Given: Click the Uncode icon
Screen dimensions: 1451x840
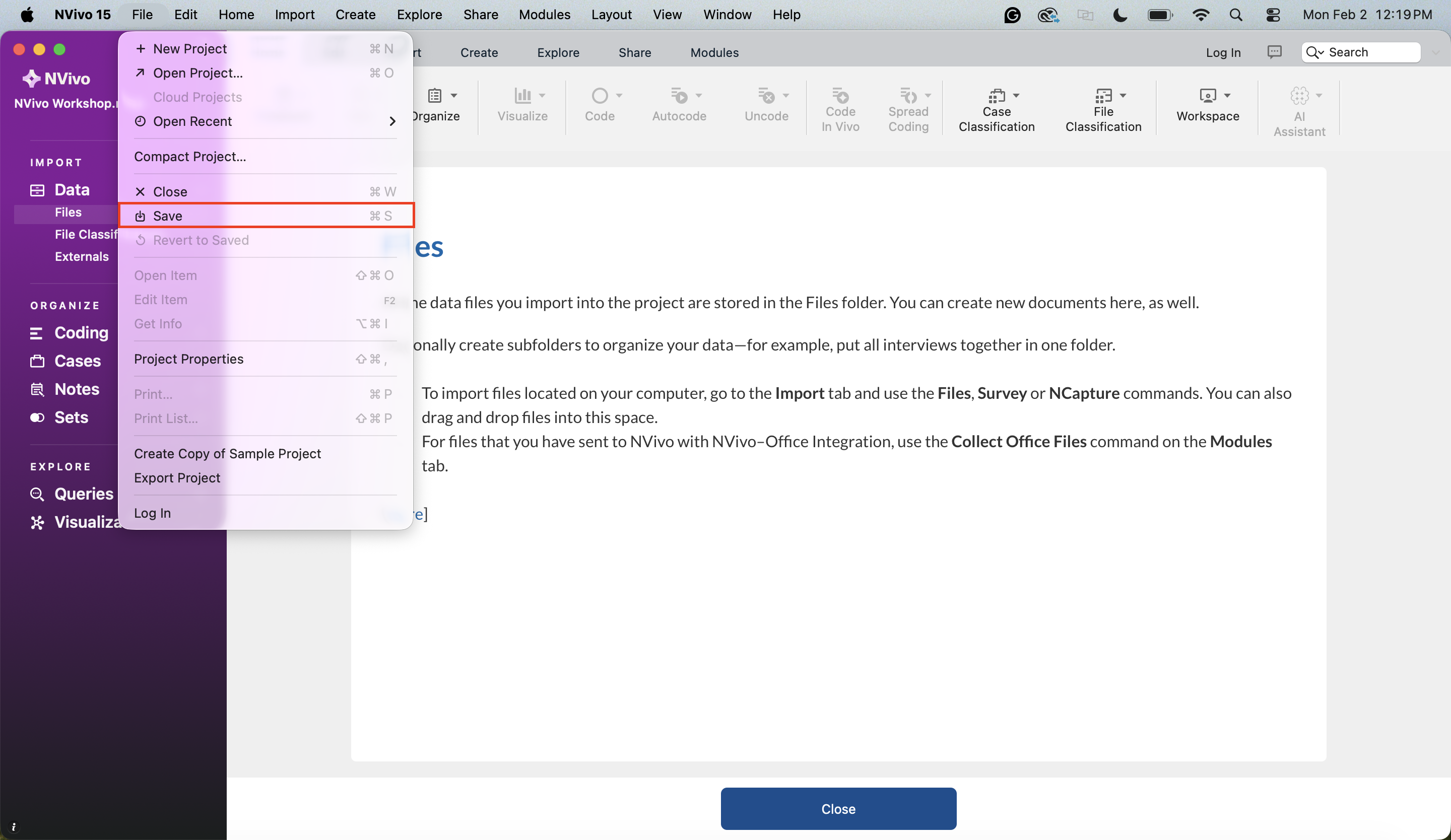Looking at the screenshot, I should click(x=766, y=96).
